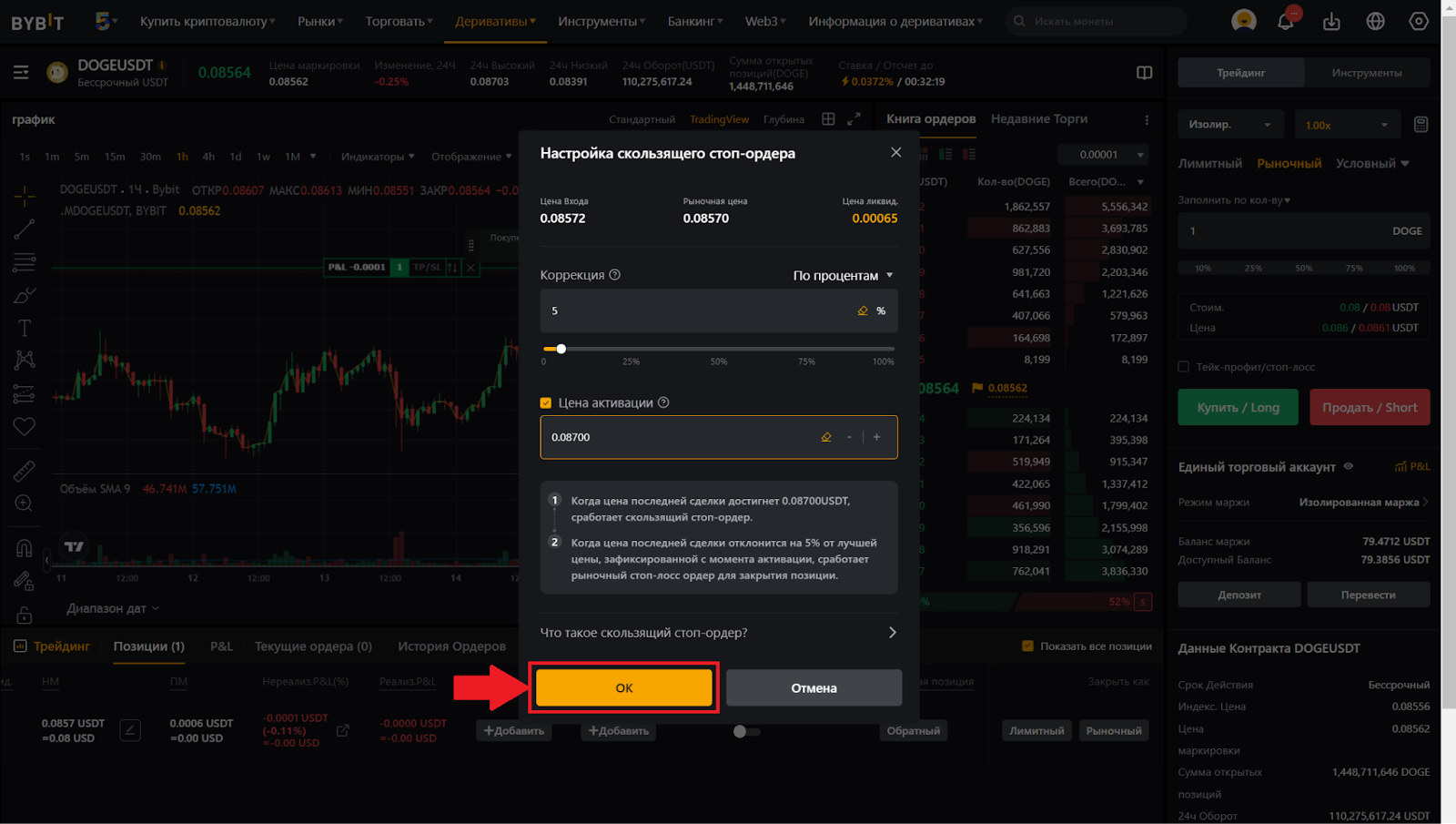Click the Депозит button
This screenshot has width=1456, height=824.
pyautogui.click(x=1239, y=595)
